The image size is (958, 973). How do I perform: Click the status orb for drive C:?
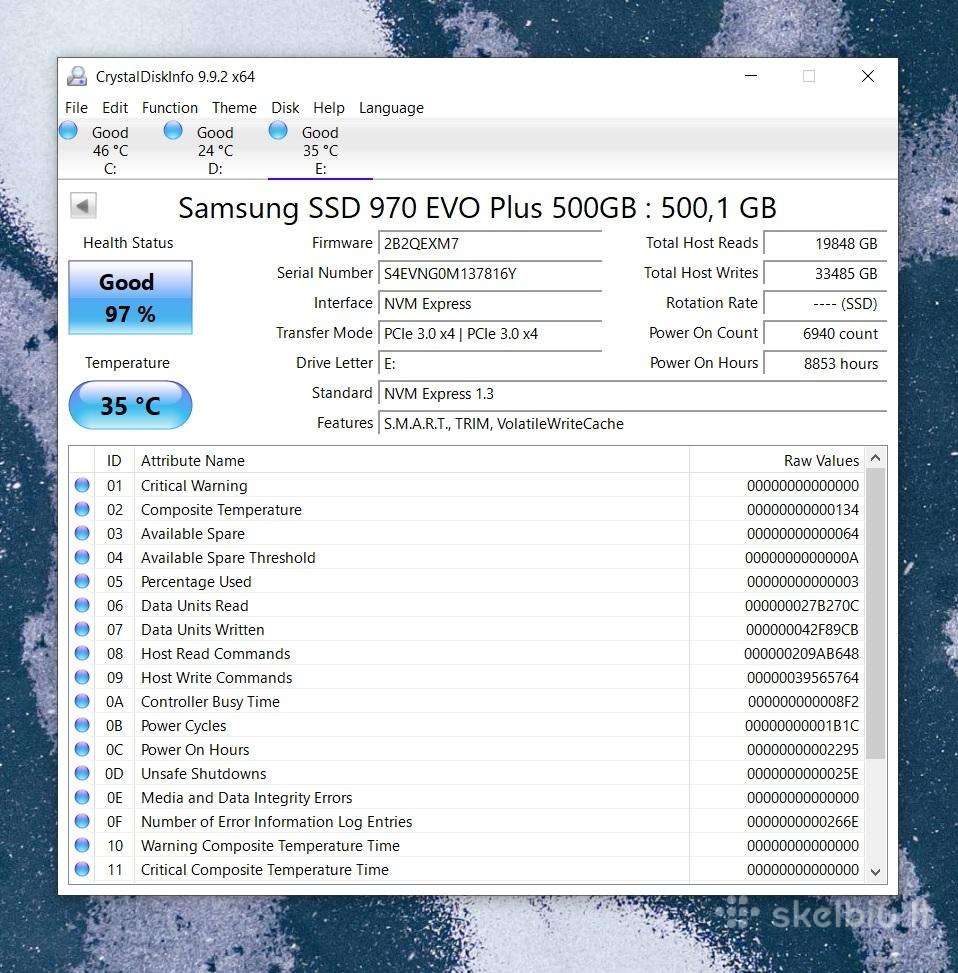point(68,130)
